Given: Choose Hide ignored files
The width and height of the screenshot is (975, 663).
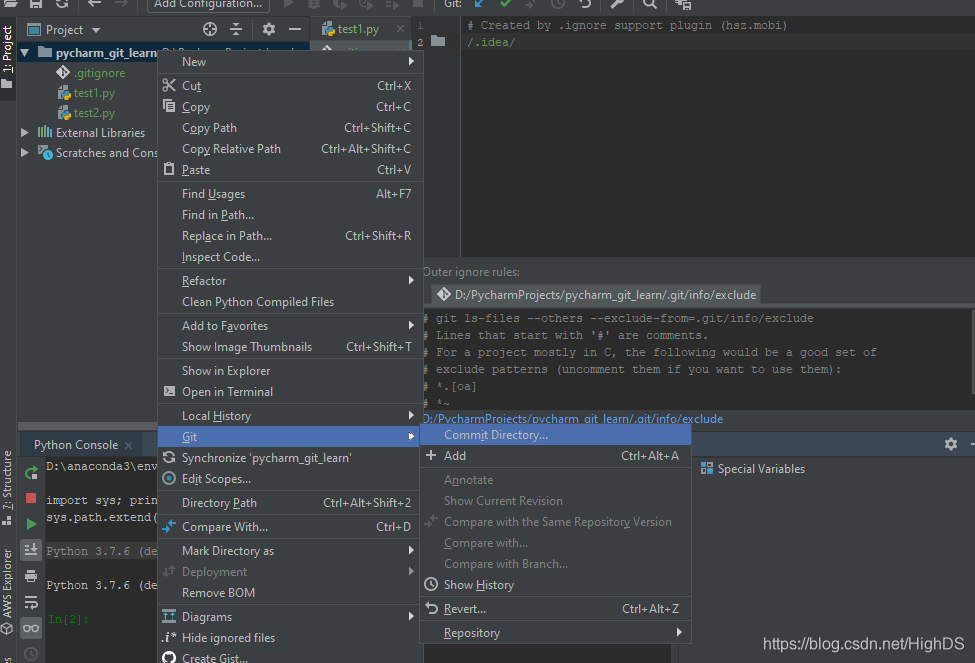Looking at the screenshot, I should point(290,638).
